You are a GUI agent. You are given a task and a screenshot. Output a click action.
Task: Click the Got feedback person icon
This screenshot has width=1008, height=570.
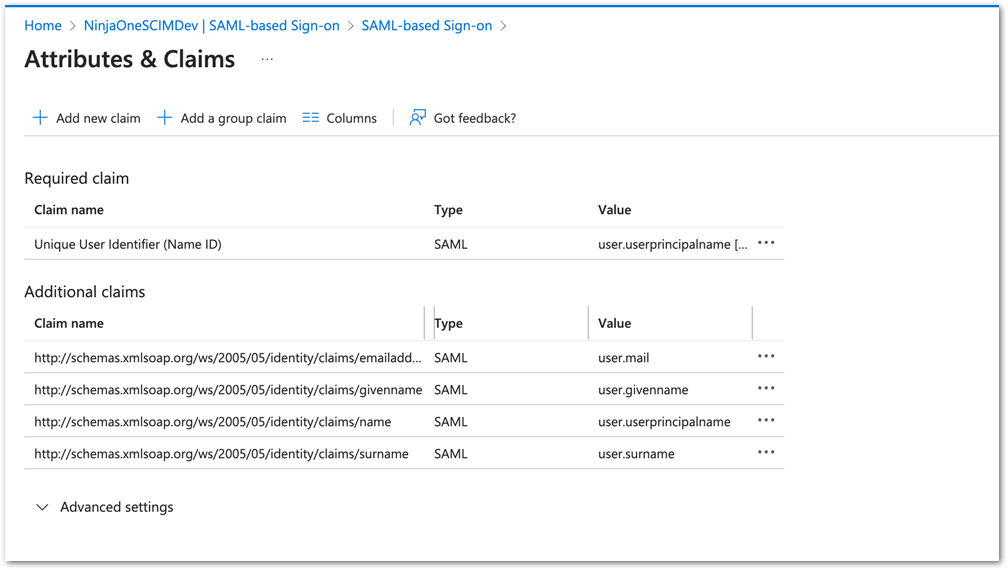(x=417, y=118)
